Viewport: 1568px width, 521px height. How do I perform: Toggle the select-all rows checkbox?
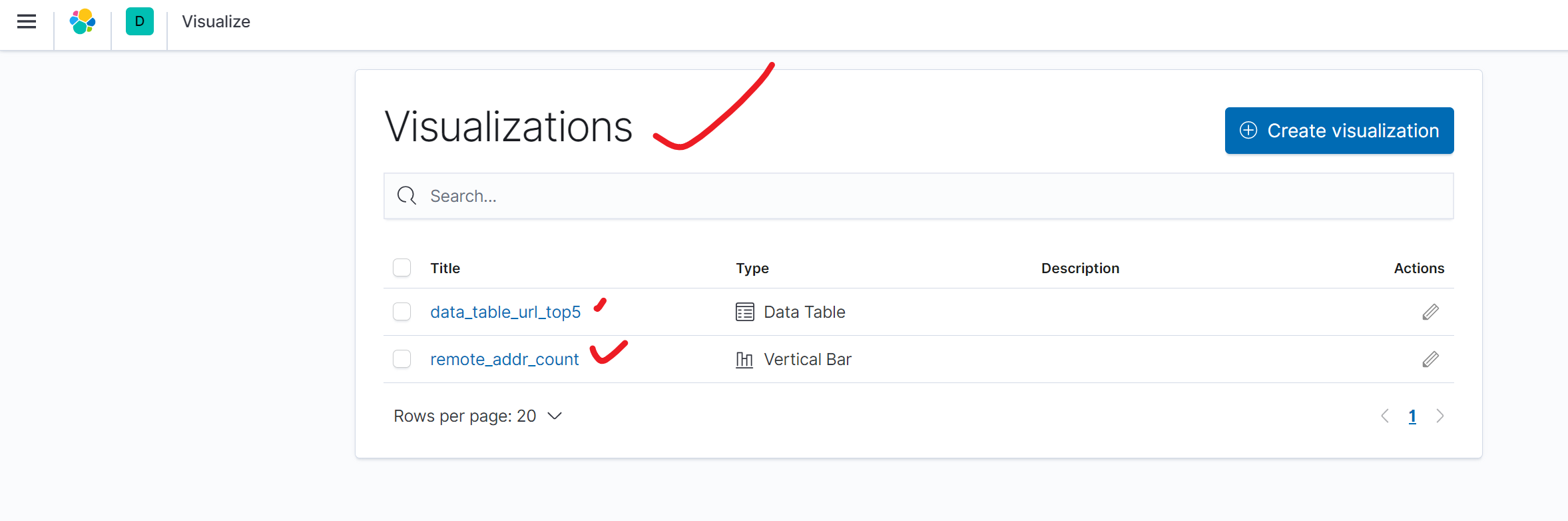point(402,268)
